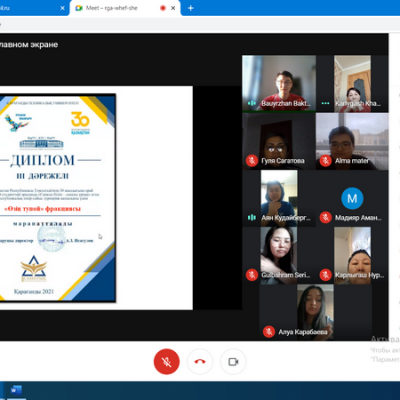
Task: Click the audio indicator on Bauyrzhan's tile
Action: [252, 103]
